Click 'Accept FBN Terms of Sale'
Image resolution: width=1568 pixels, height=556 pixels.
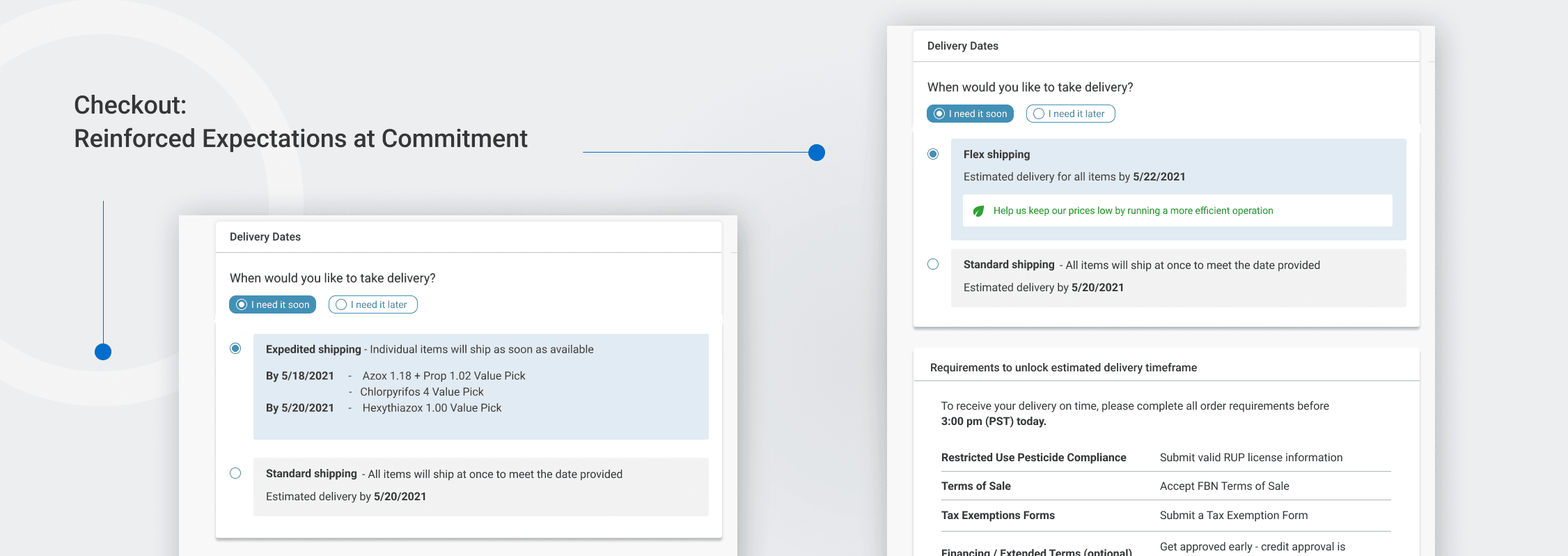coord(1224,486)
